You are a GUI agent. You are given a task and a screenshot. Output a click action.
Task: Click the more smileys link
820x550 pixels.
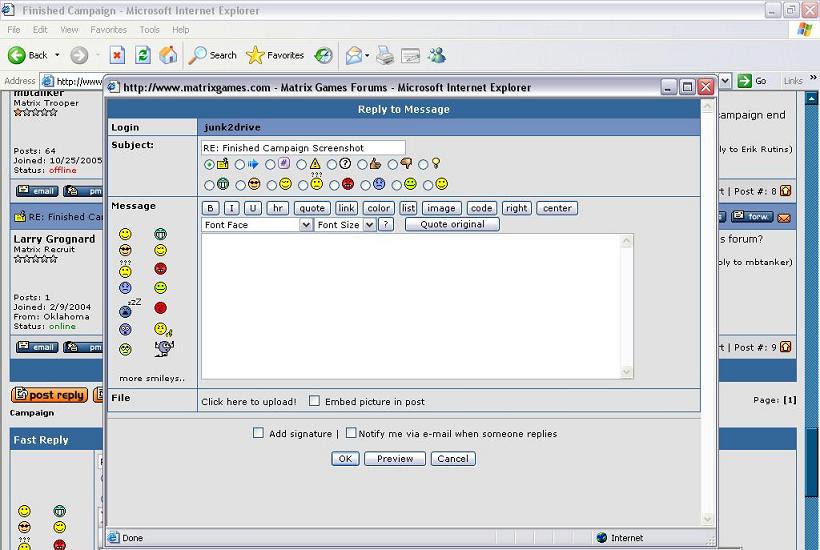[x=152, y=378]
